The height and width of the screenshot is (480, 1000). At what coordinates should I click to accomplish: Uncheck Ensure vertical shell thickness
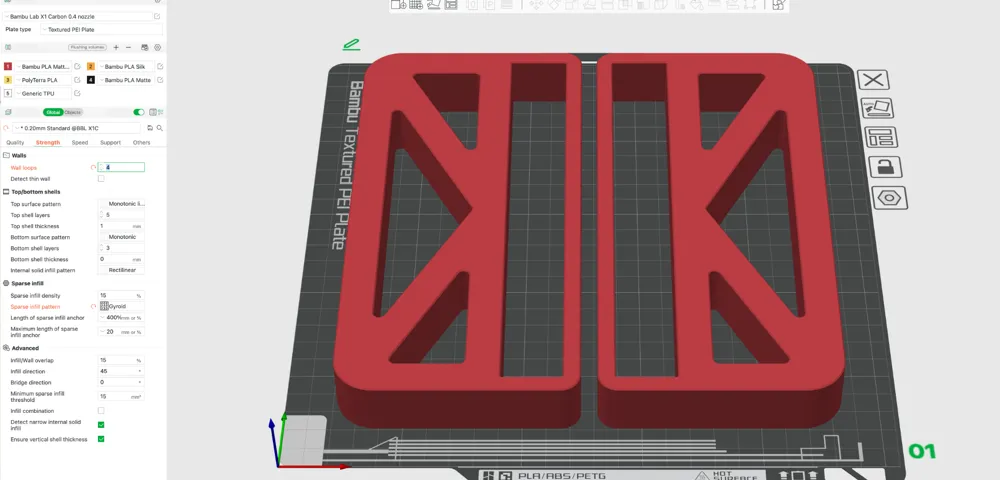[x=101, y=439]
